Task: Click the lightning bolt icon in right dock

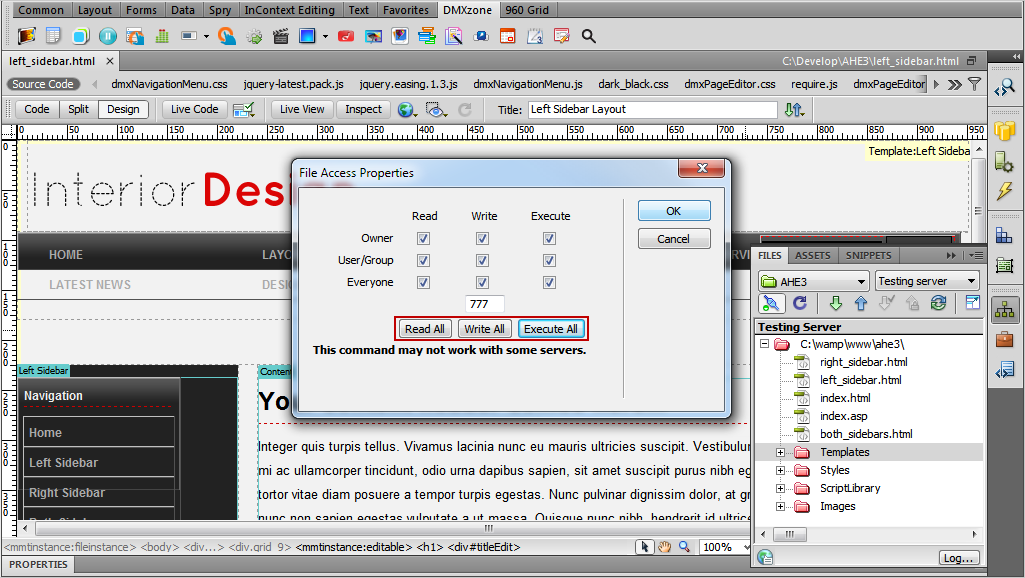Action: tap(1004, 190)
